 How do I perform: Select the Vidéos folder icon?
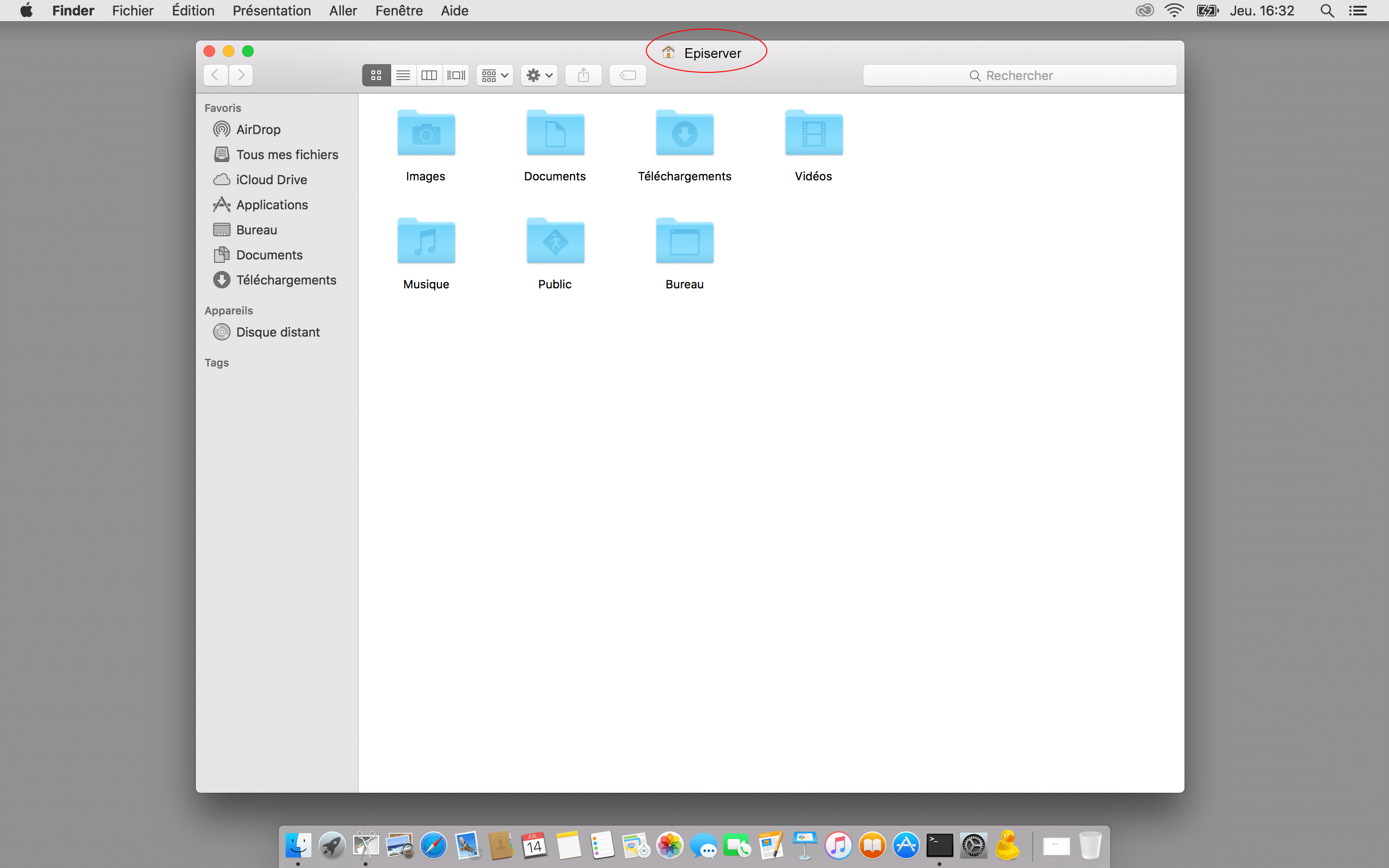813,133
